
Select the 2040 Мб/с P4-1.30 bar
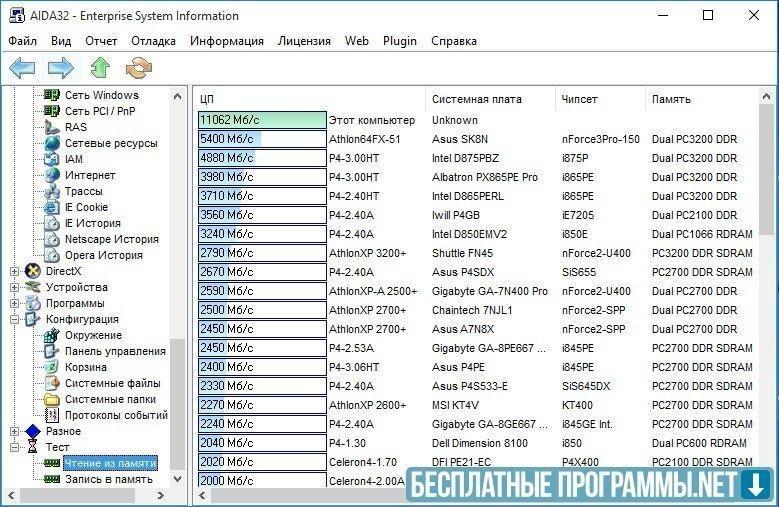click(x=262, y=443)
